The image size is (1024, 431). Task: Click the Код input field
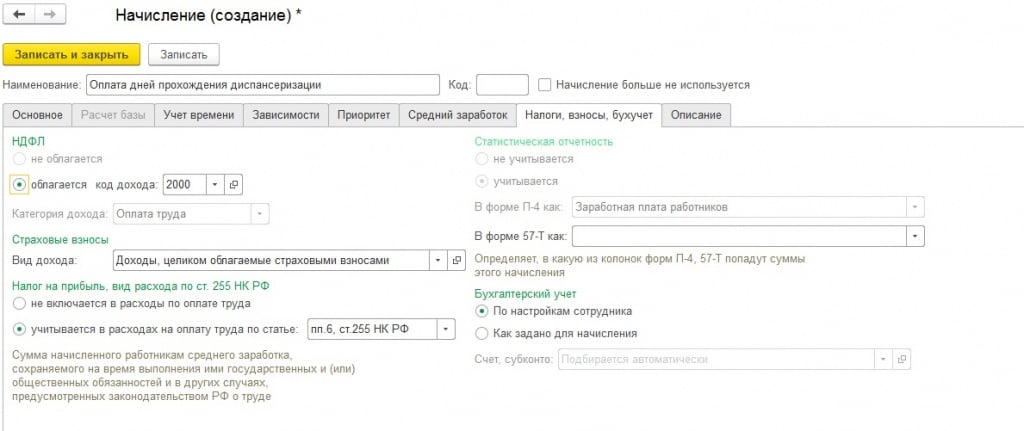tap(502, 85)
